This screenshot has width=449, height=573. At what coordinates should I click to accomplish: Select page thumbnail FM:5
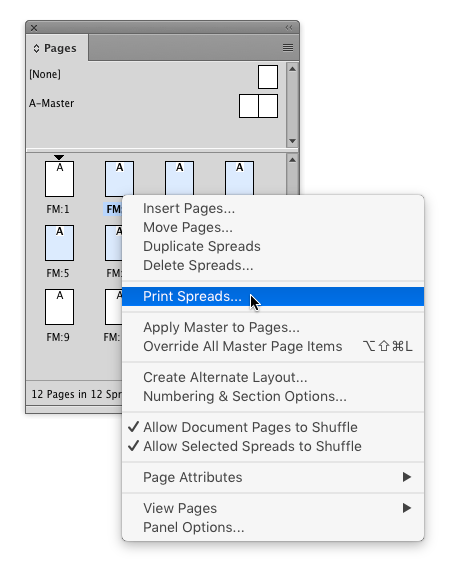(59, 243)
